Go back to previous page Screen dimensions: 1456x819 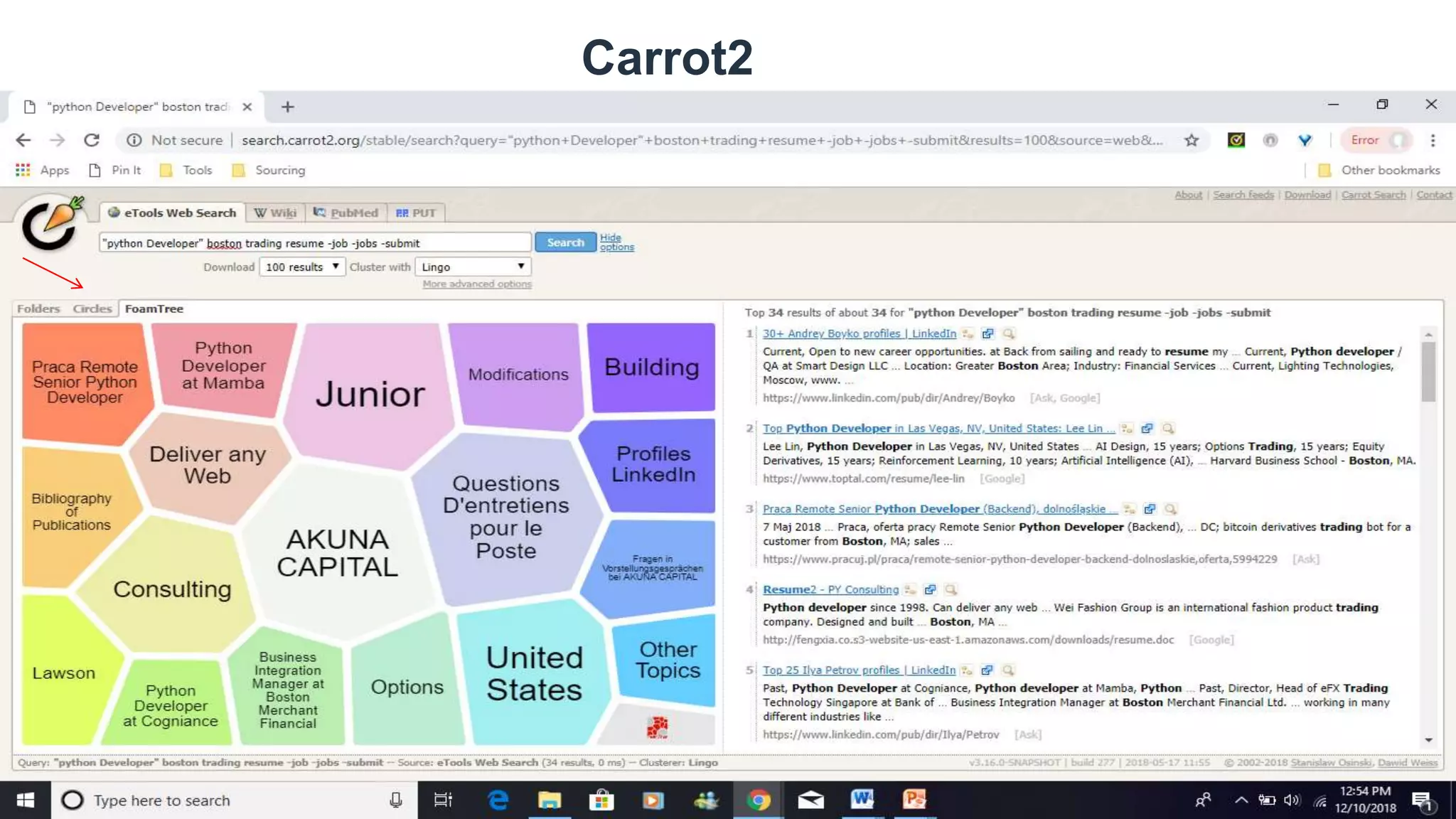point(23,140)
